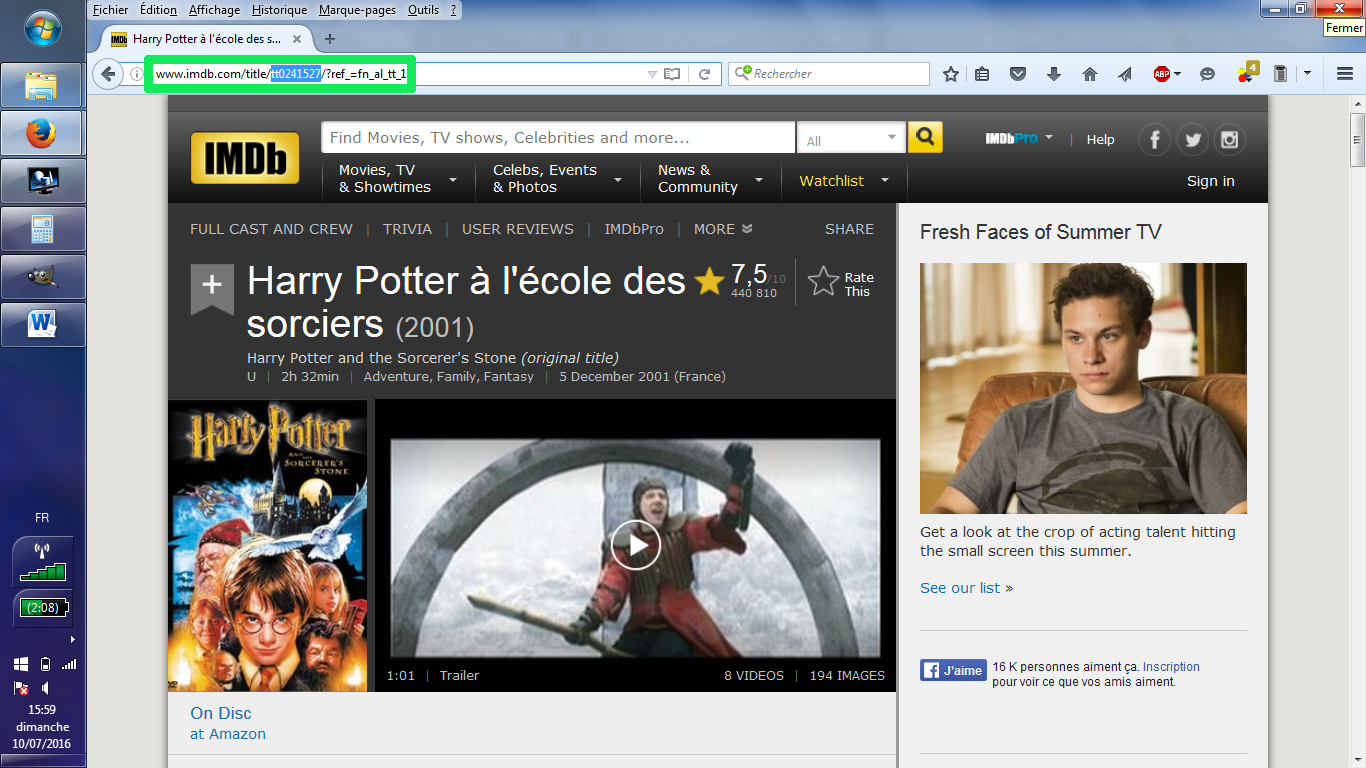Launch GIMP from taskbar
The width and height of the screenshot is (1366, 768).
click(42, 277)
